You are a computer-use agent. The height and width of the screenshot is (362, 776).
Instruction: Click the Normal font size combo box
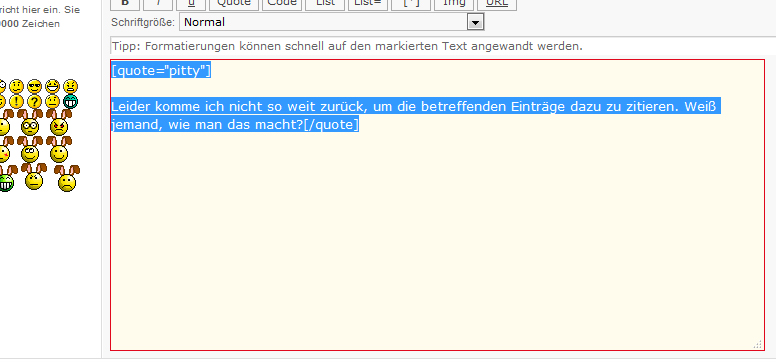coord(332,22)
